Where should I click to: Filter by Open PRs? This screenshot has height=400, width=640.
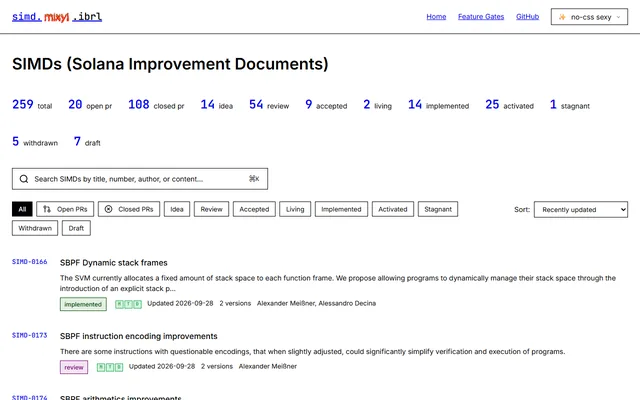click(x=65, y=209)
